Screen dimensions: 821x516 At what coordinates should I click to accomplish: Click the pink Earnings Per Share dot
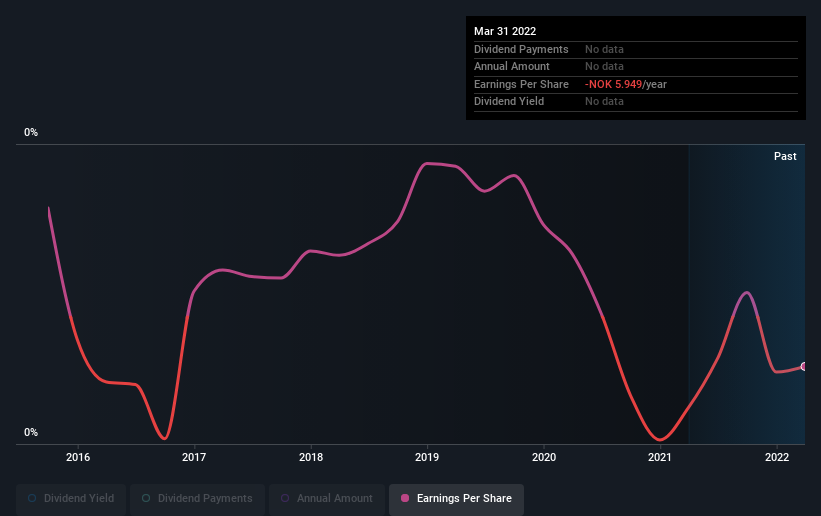pyautogui.click(x=405, y=498)
